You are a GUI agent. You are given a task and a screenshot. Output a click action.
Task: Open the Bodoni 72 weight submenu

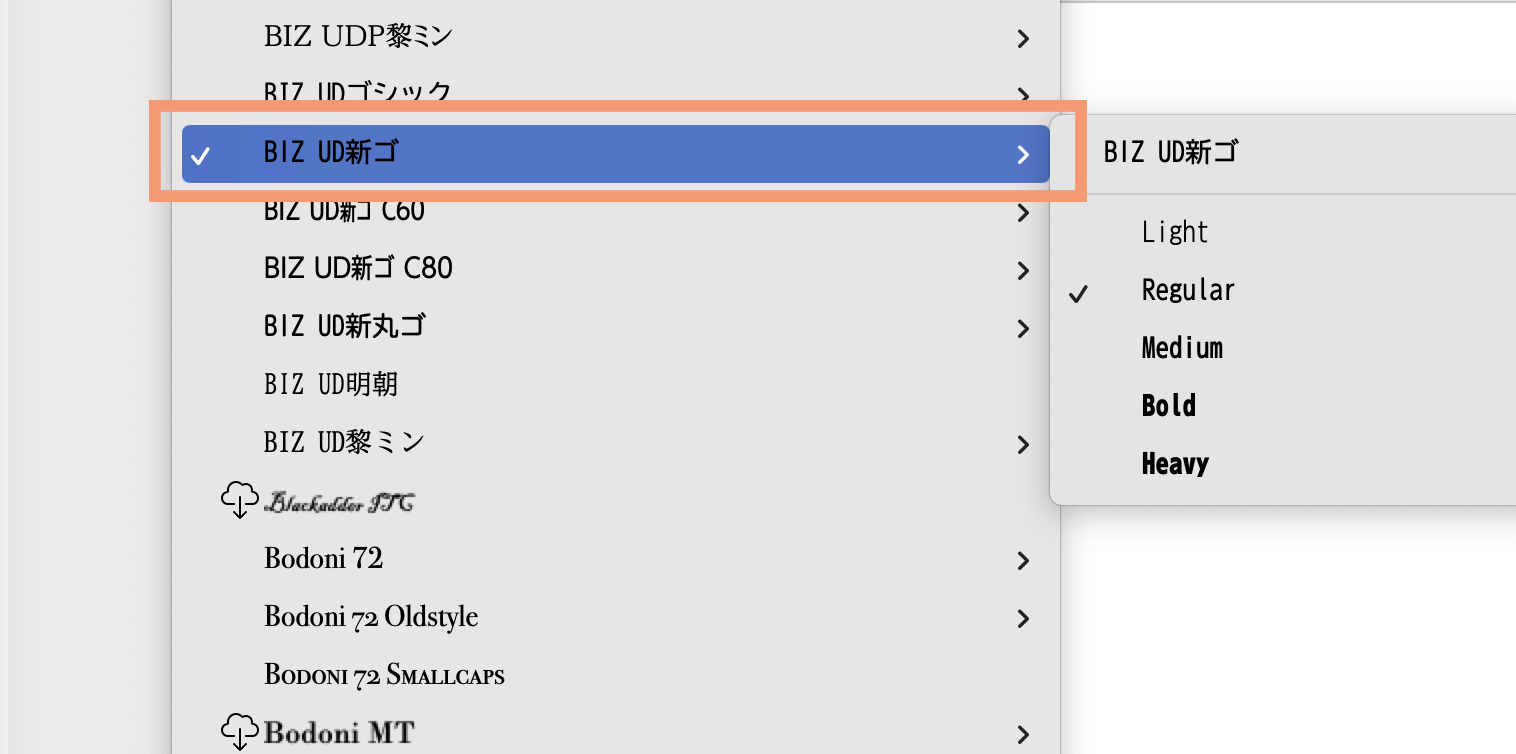tap(1022, 561)
